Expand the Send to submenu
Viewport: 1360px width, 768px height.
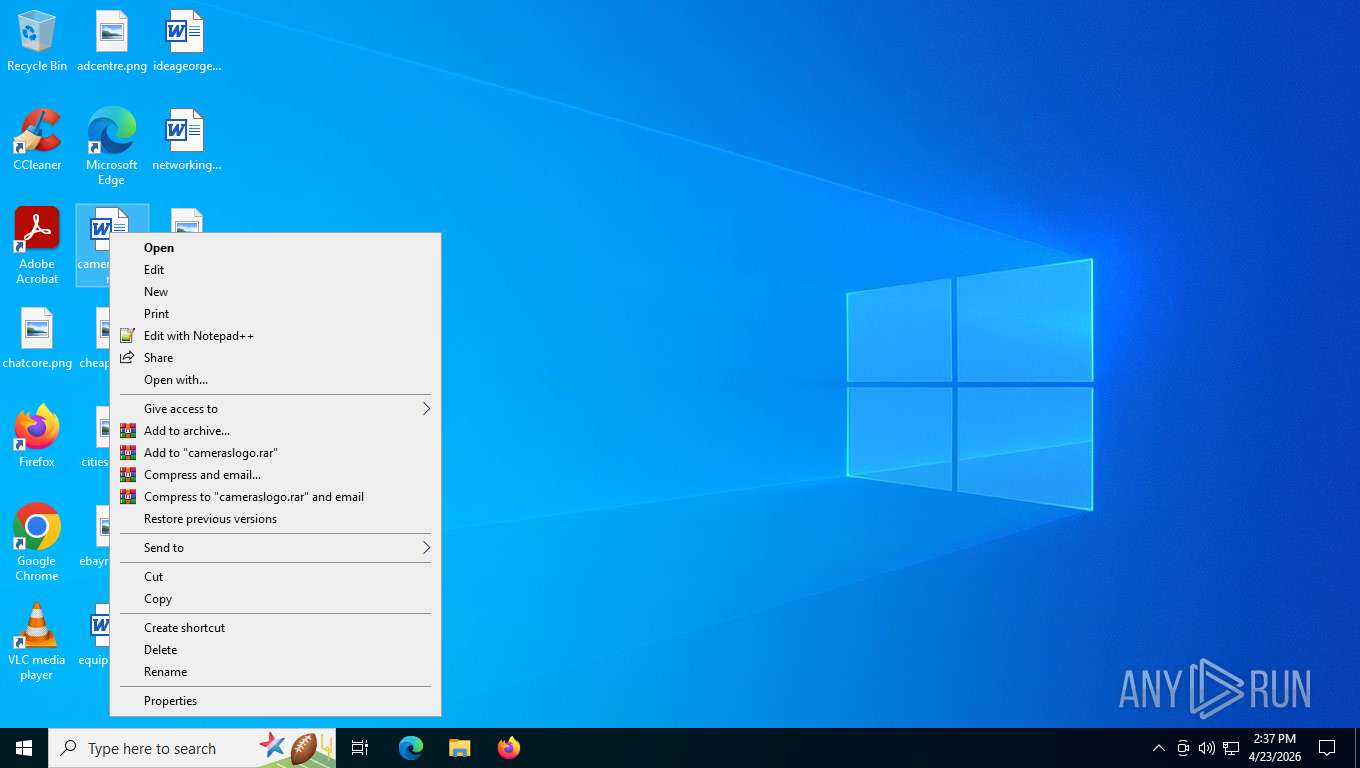click(275, 548)
